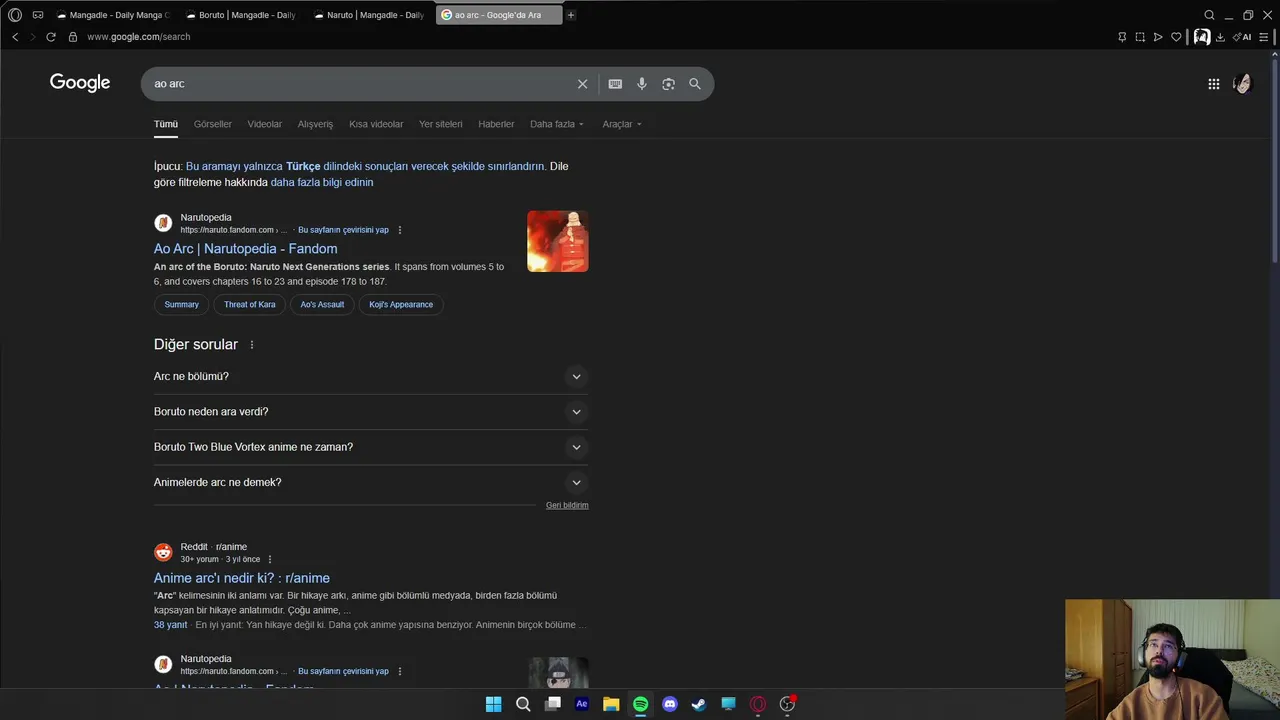
Task: Switch to the 'Kısa videolar' tab
Action: point(376,124)
